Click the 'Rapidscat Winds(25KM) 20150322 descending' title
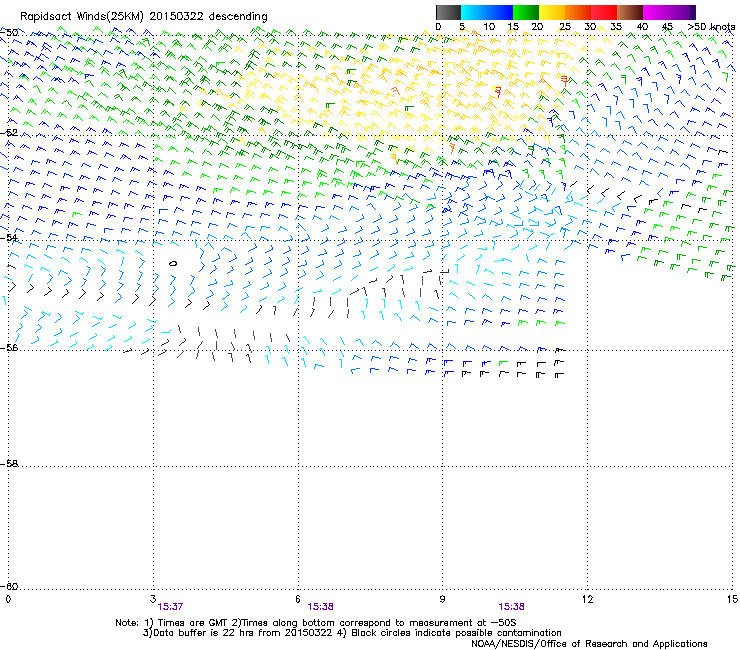The width and height of the screenshot is (740, 650). 143,17
